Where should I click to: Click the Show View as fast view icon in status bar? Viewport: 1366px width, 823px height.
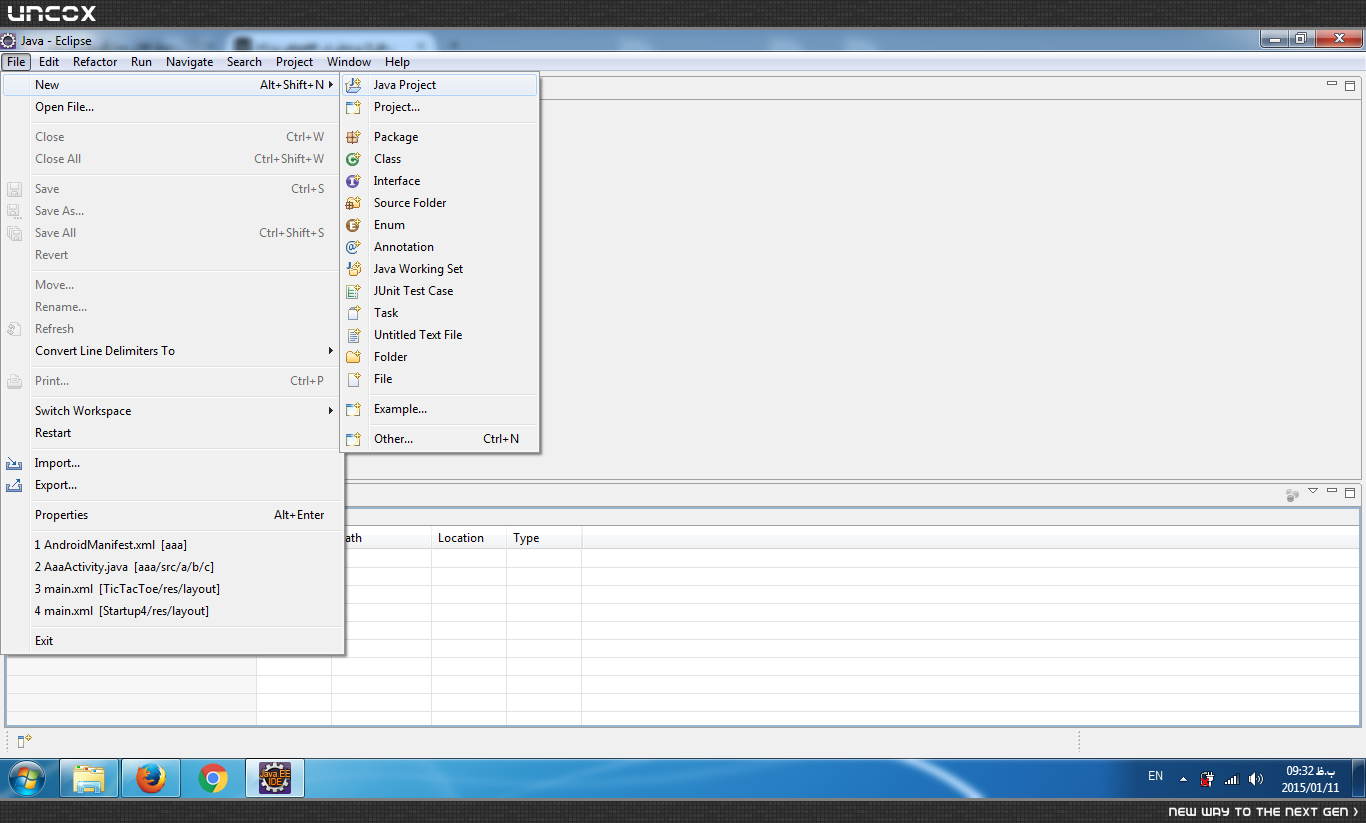coord(25,741)
